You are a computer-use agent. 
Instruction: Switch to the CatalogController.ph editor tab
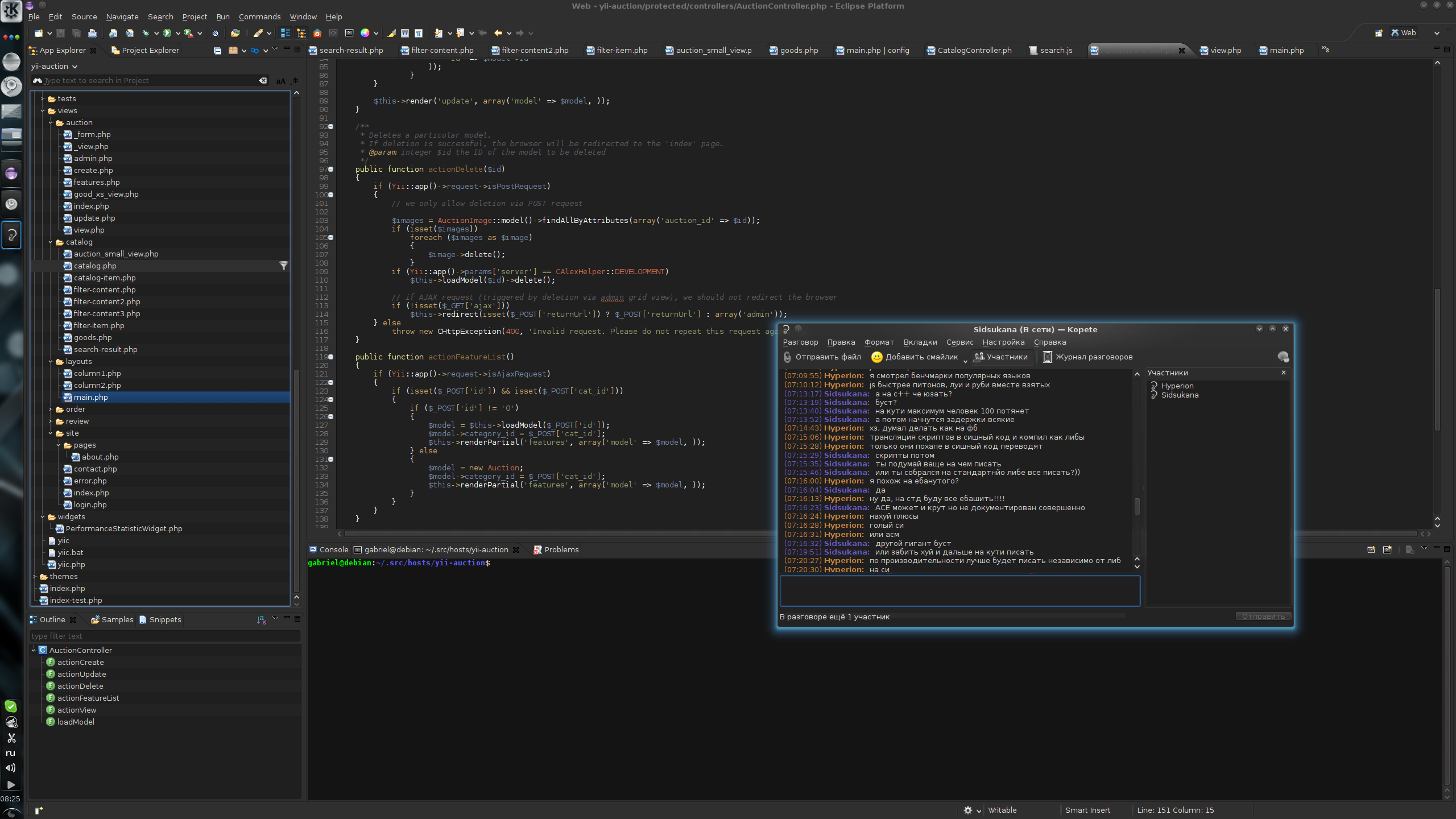(974, 51)
